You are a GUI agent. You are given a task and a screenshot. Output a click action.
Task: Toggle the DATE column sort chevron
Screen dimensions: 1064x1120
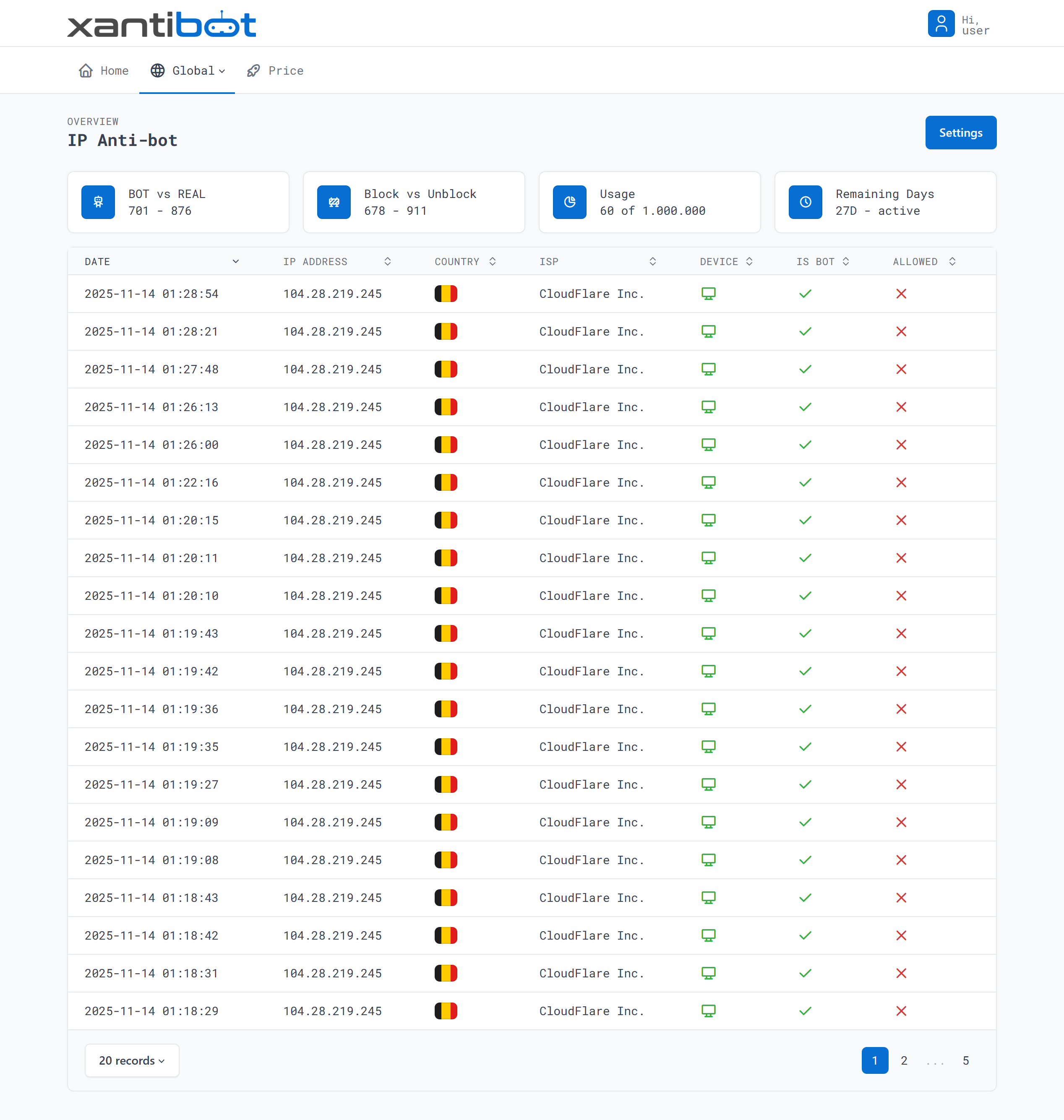point(235,261)
